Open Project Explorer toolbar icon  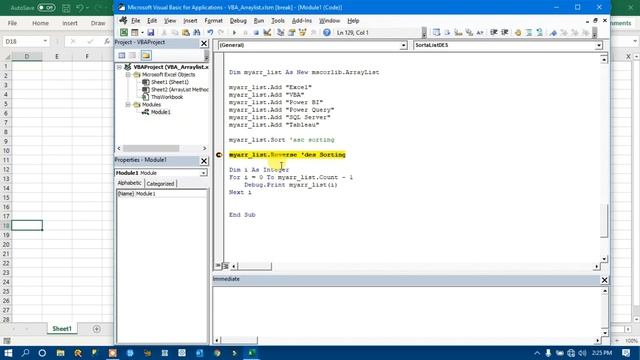point(280,32)
